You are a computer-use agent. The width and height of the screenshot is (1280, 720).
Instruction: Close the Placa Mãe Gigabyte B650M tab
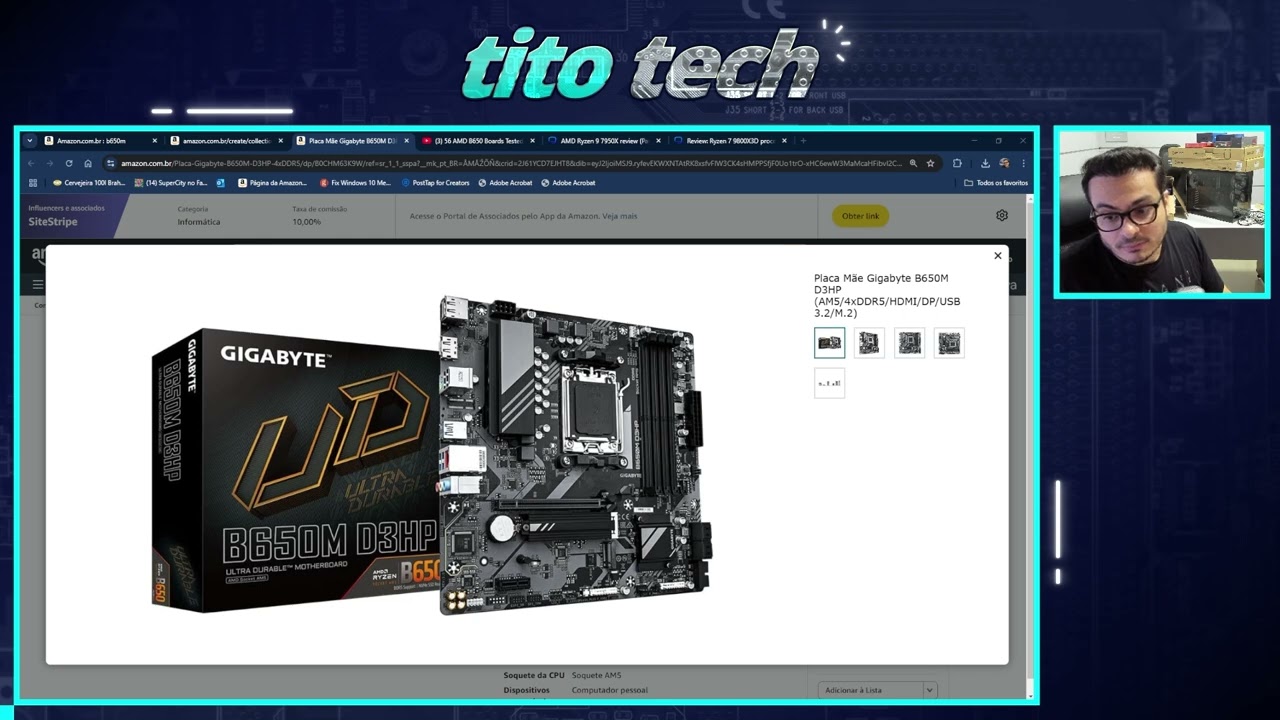[x=406, y=141]
